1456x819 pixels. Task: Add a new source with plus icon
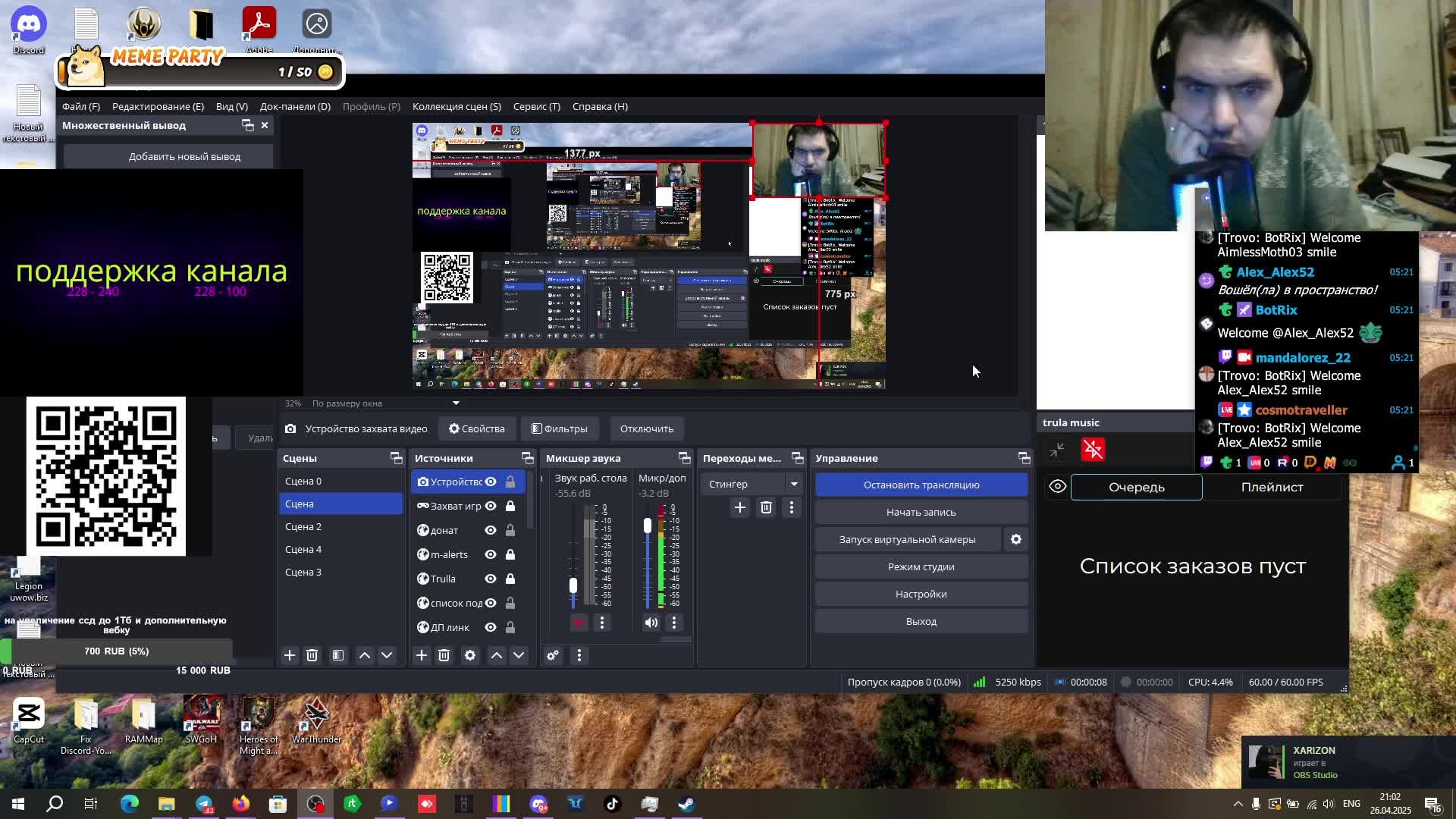[422, 655]
